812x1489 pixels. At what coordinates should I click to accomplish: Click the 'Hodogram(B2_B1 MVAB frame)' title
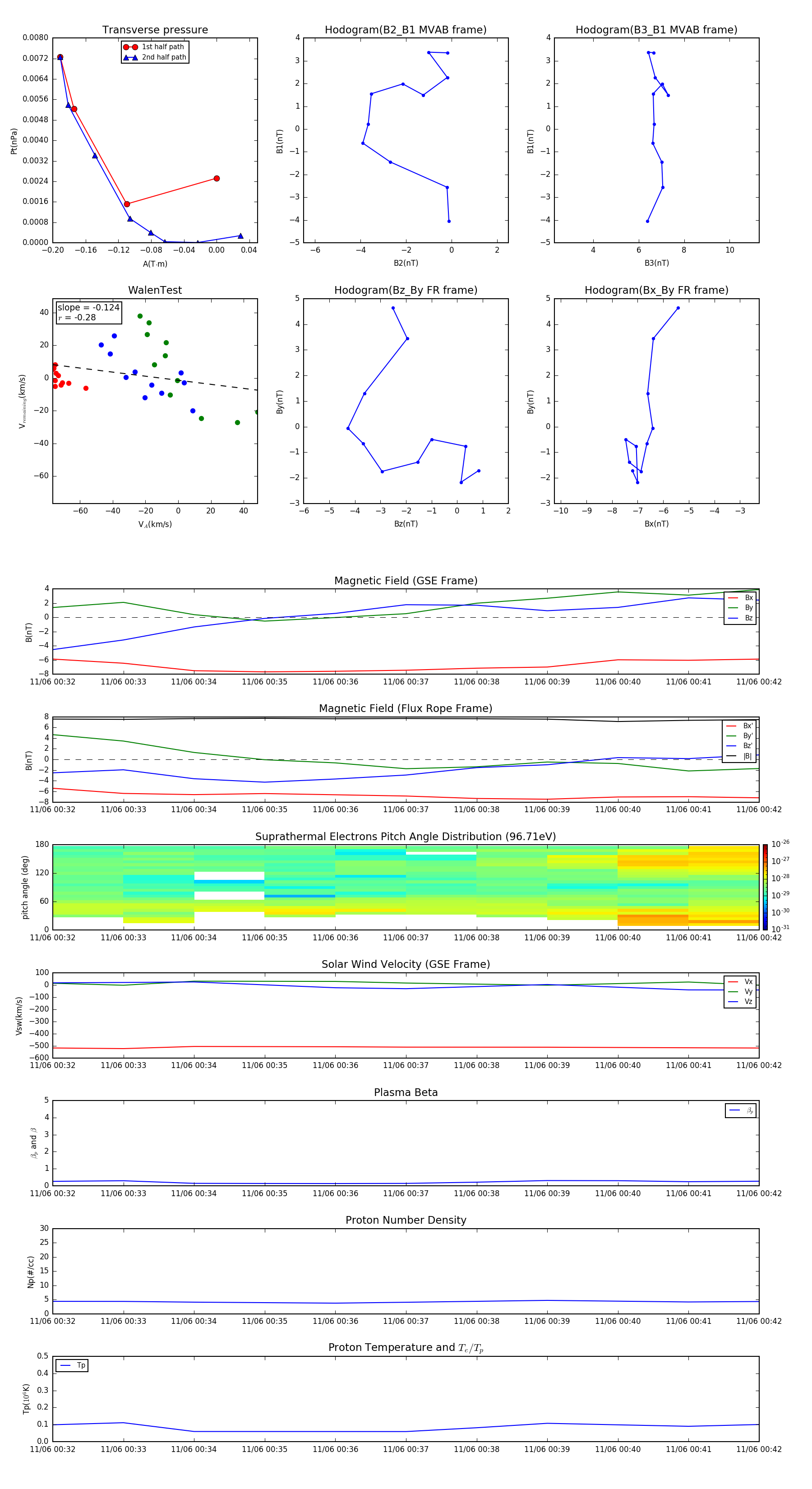[406, 30]
